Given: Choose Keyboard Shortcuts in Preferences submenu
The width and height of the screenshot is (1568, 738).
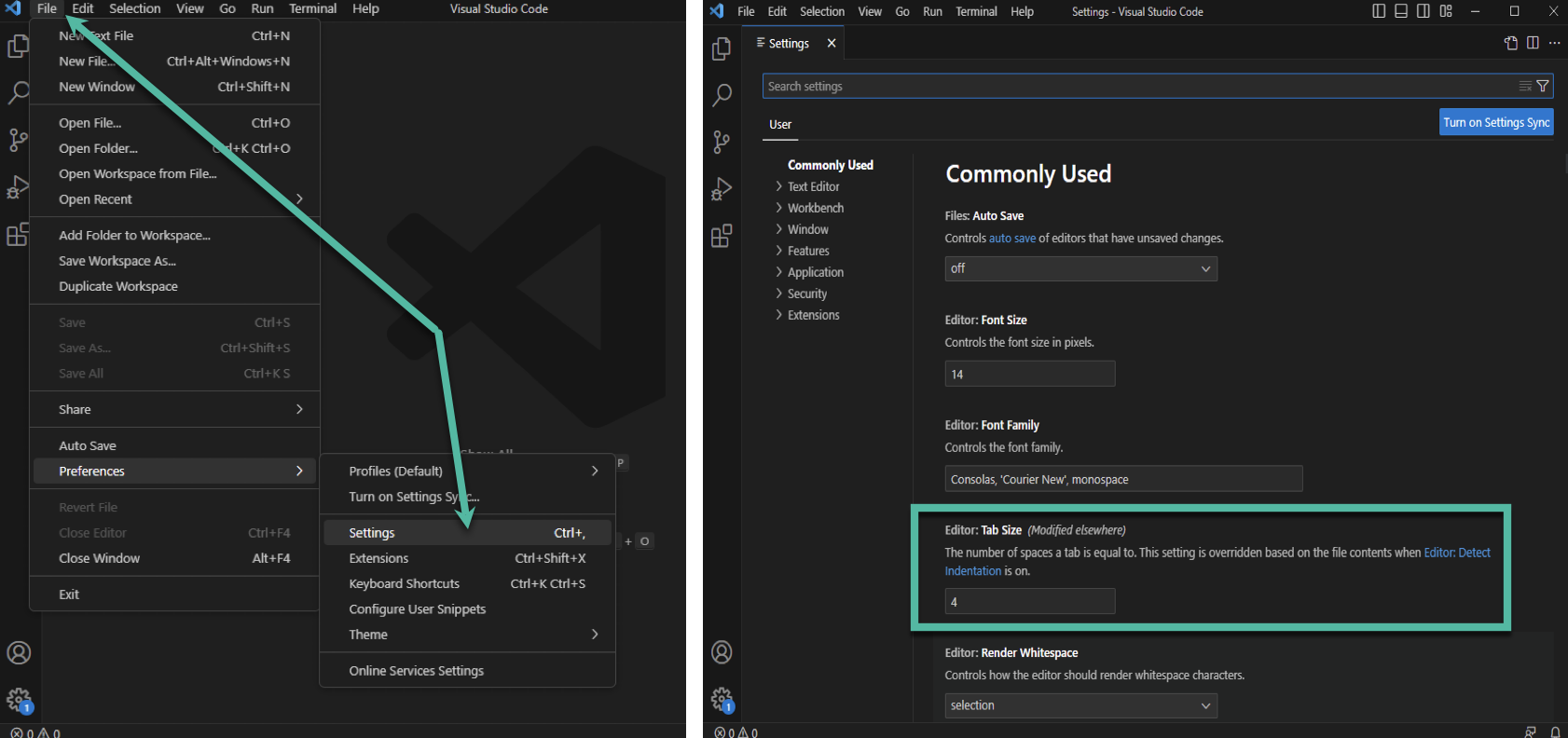Looking at the screenshot, I should tap(467, 583).
